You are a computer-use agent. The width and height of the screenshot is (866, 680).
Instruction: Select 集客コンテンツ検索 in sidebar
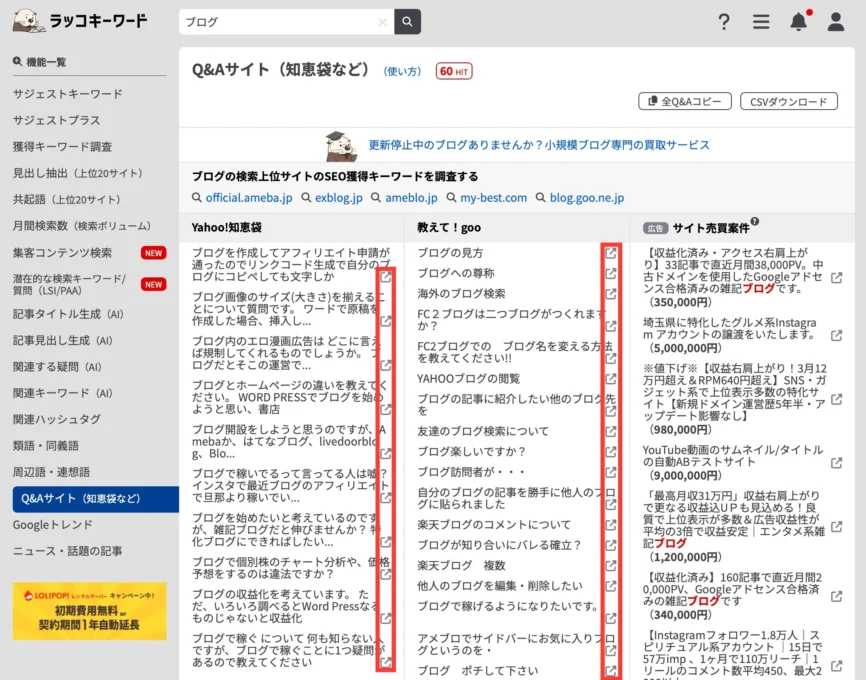62,253
